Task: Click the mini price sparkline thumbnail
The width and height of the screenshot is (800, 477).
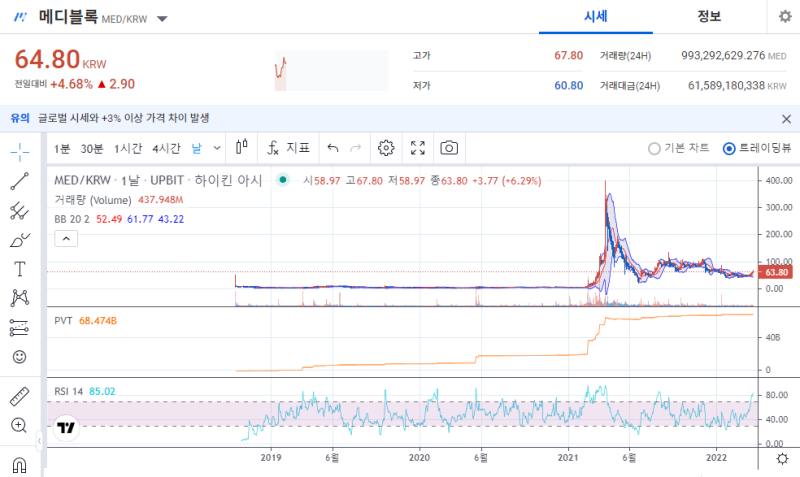Action: [332, 70]
